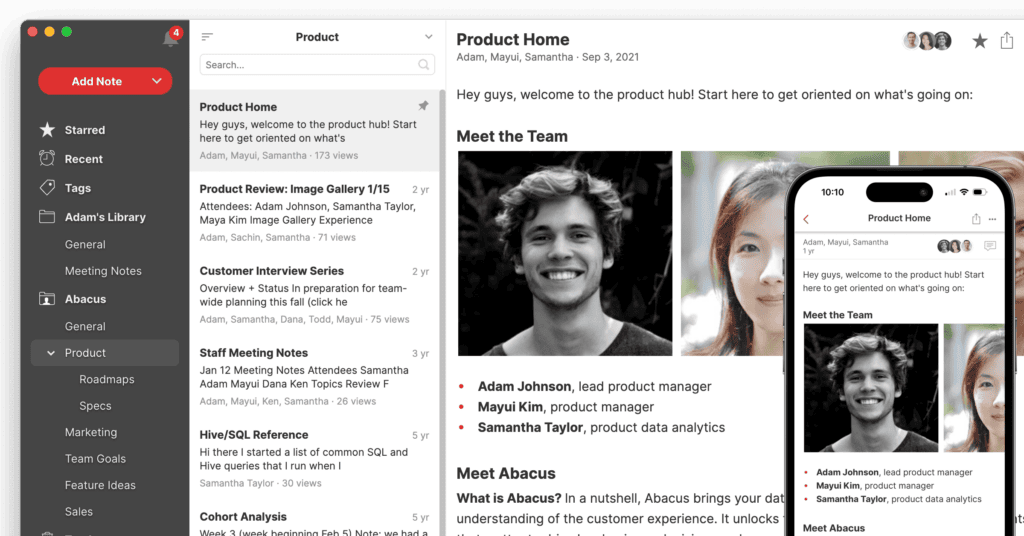Open the Specs subfolder
The height and width of the screenshot is (536, 1024).
point(95,406)
